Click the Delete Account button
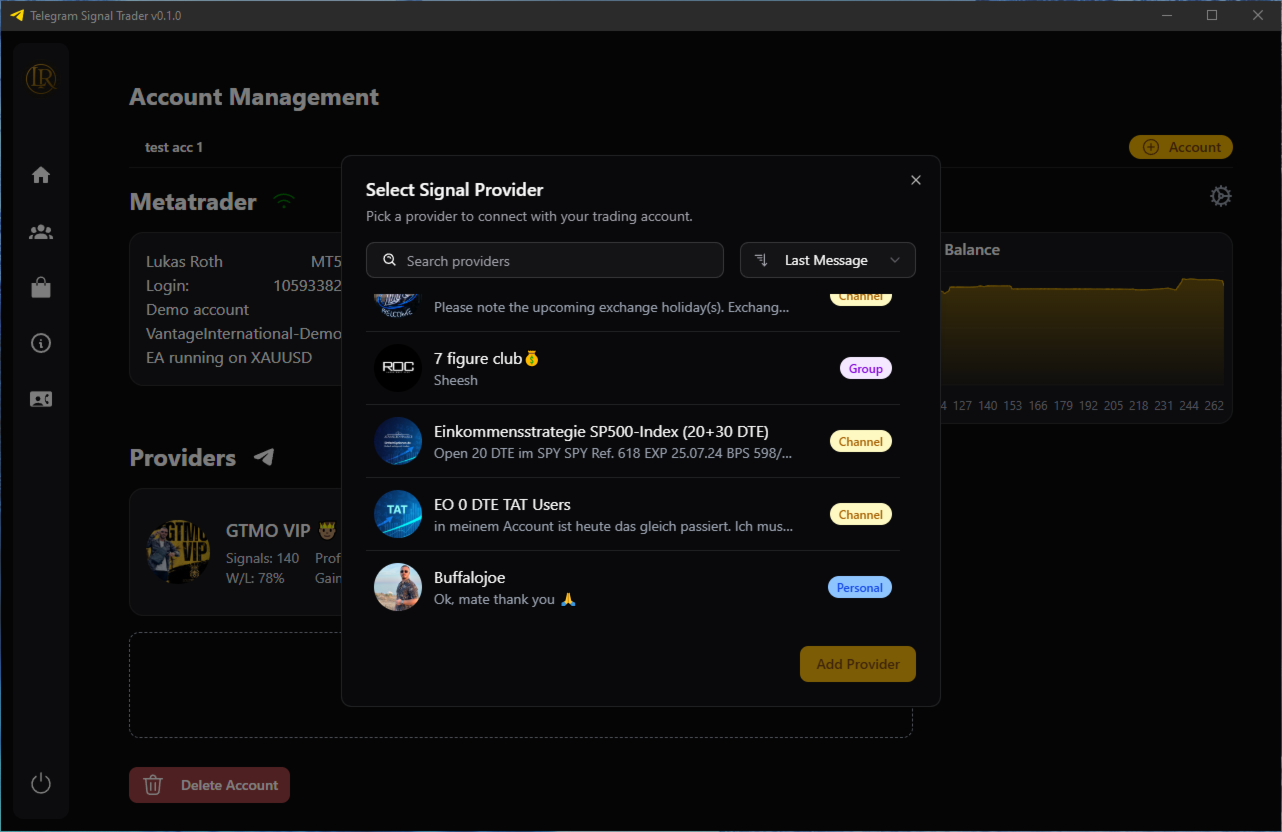The width and height of the screenshot is (1282, 832). (x=210, y=785)
